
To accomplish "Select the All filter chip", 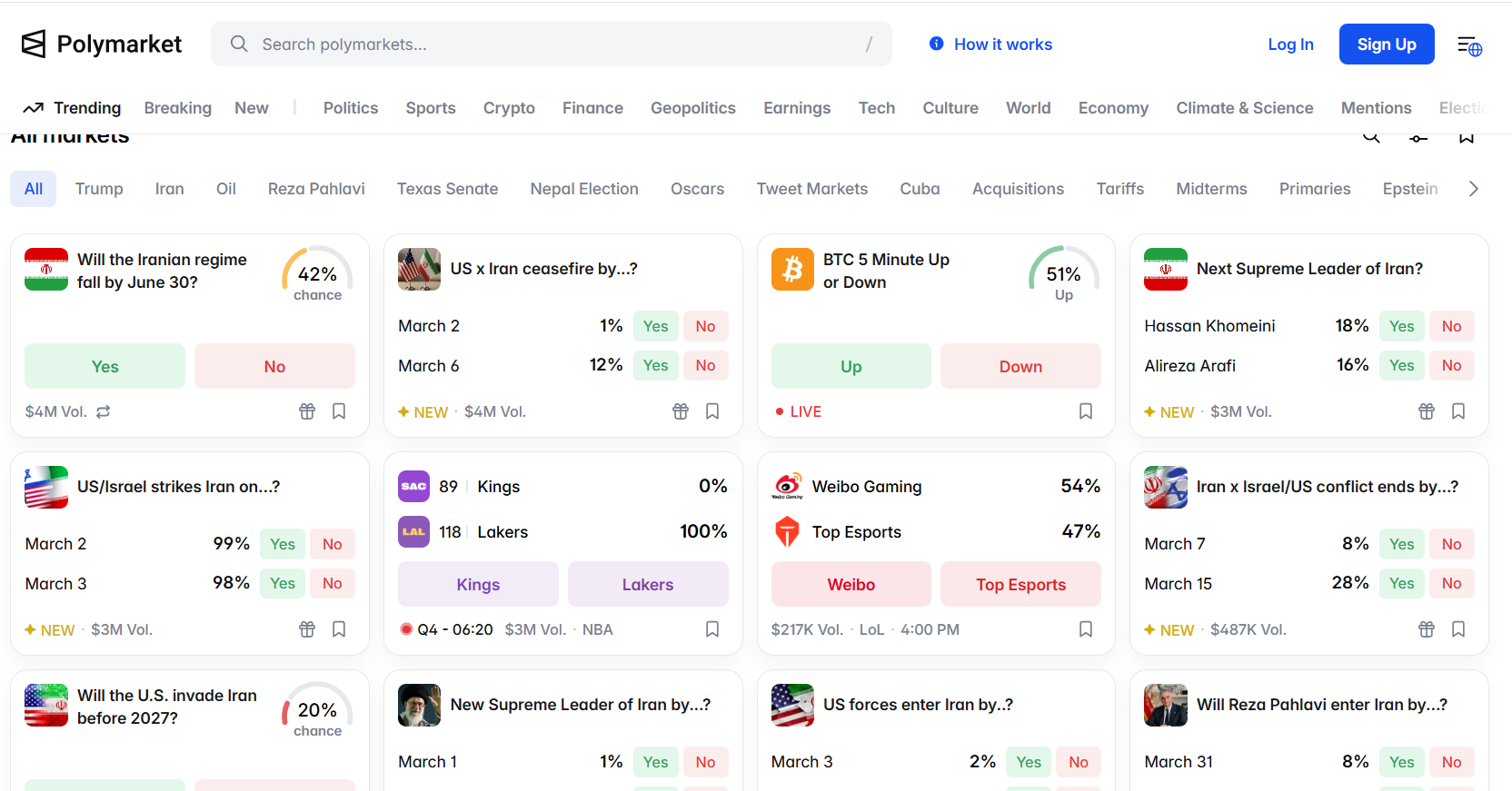I will [x=34, y=189].
